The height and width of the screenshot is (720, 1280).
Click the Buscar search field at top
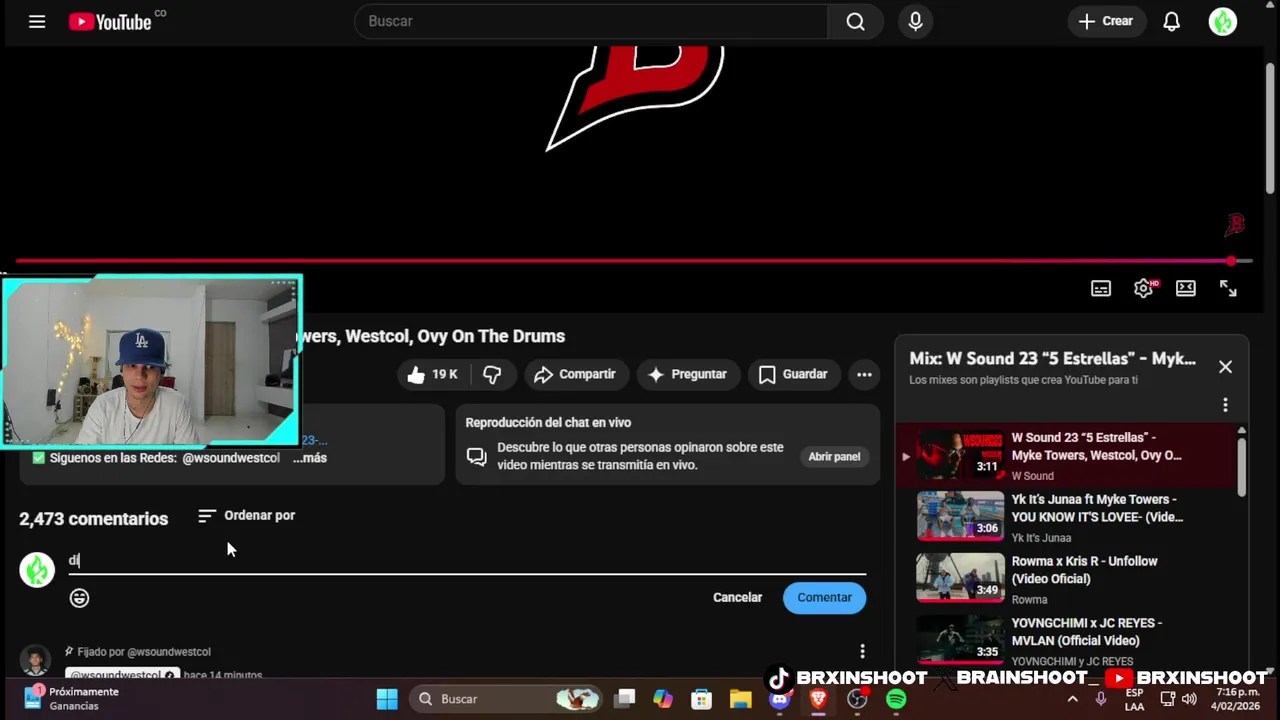(591, 21)
